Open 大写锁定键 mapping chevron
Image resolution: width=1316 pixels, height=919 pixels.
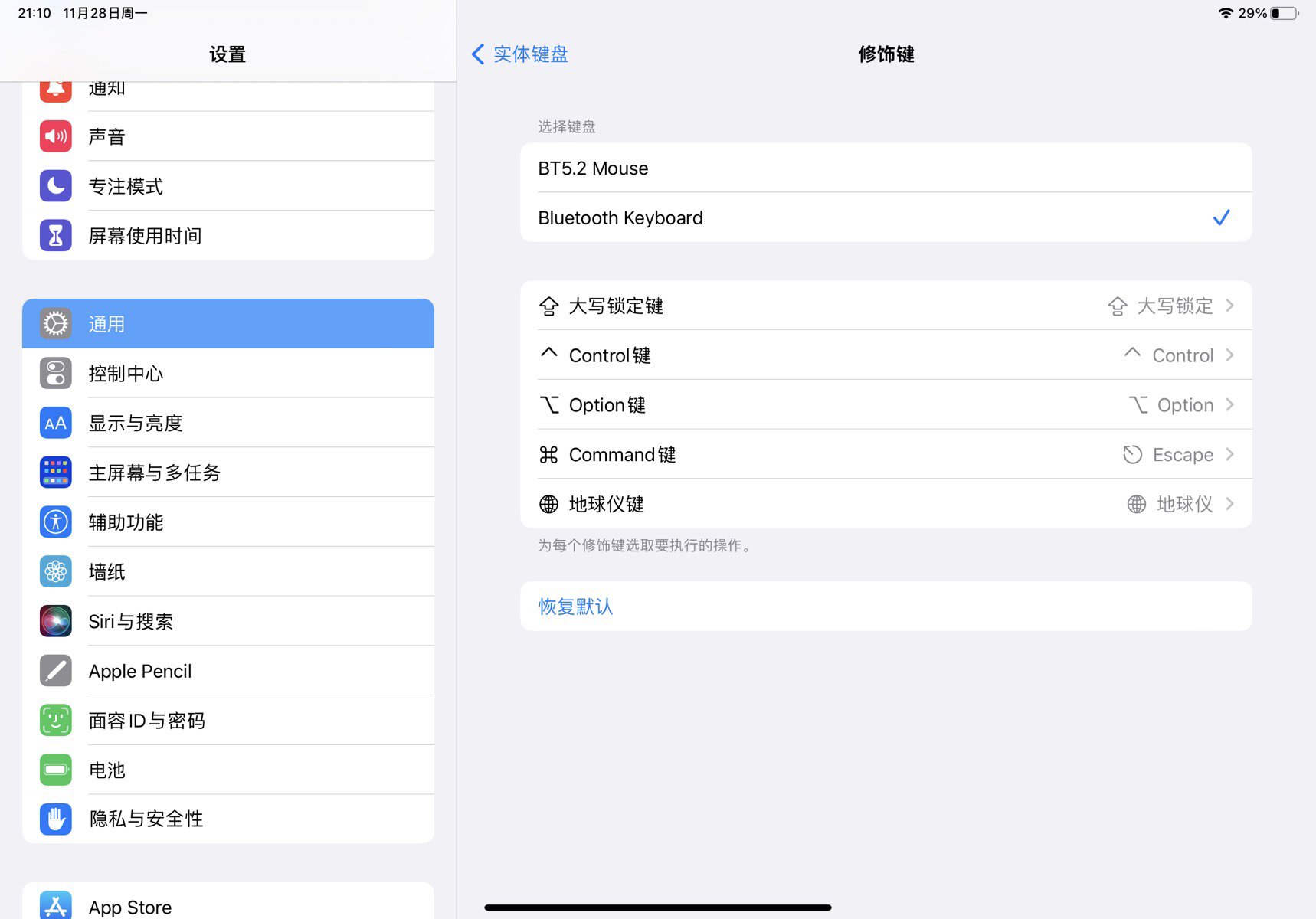pyautogui.click(x=1229, y=306)
